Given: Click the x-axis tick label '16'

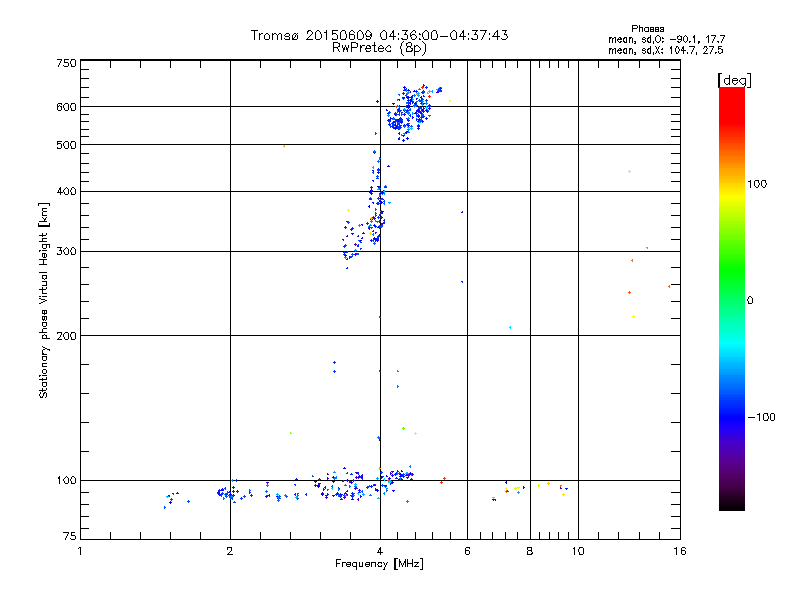Looking at the screenshot, I should [x=680, y=551].
